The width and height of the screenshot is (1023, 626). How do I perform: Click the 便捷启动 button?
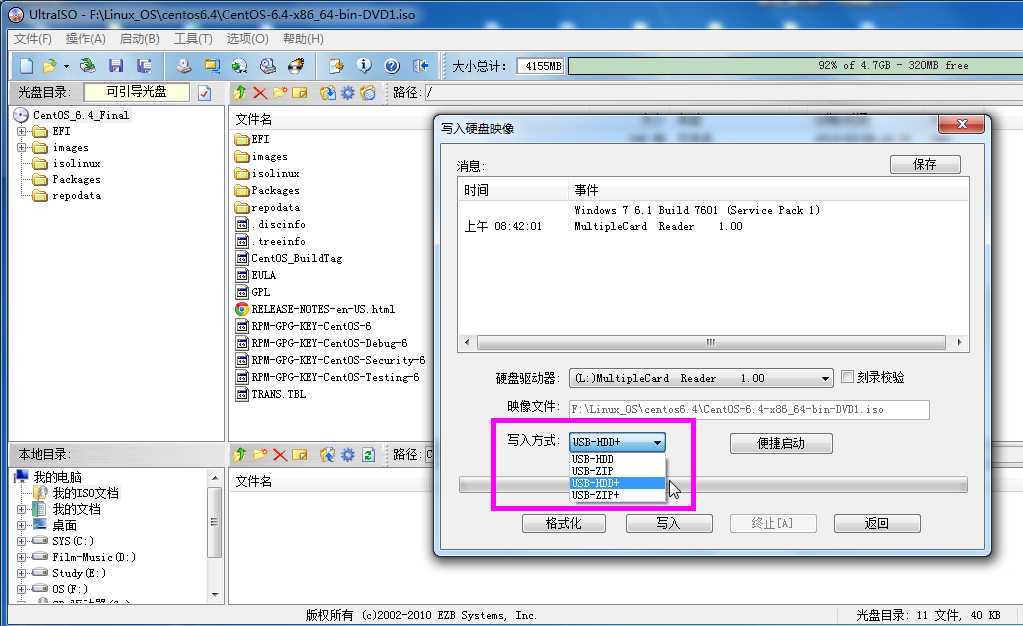781,443
